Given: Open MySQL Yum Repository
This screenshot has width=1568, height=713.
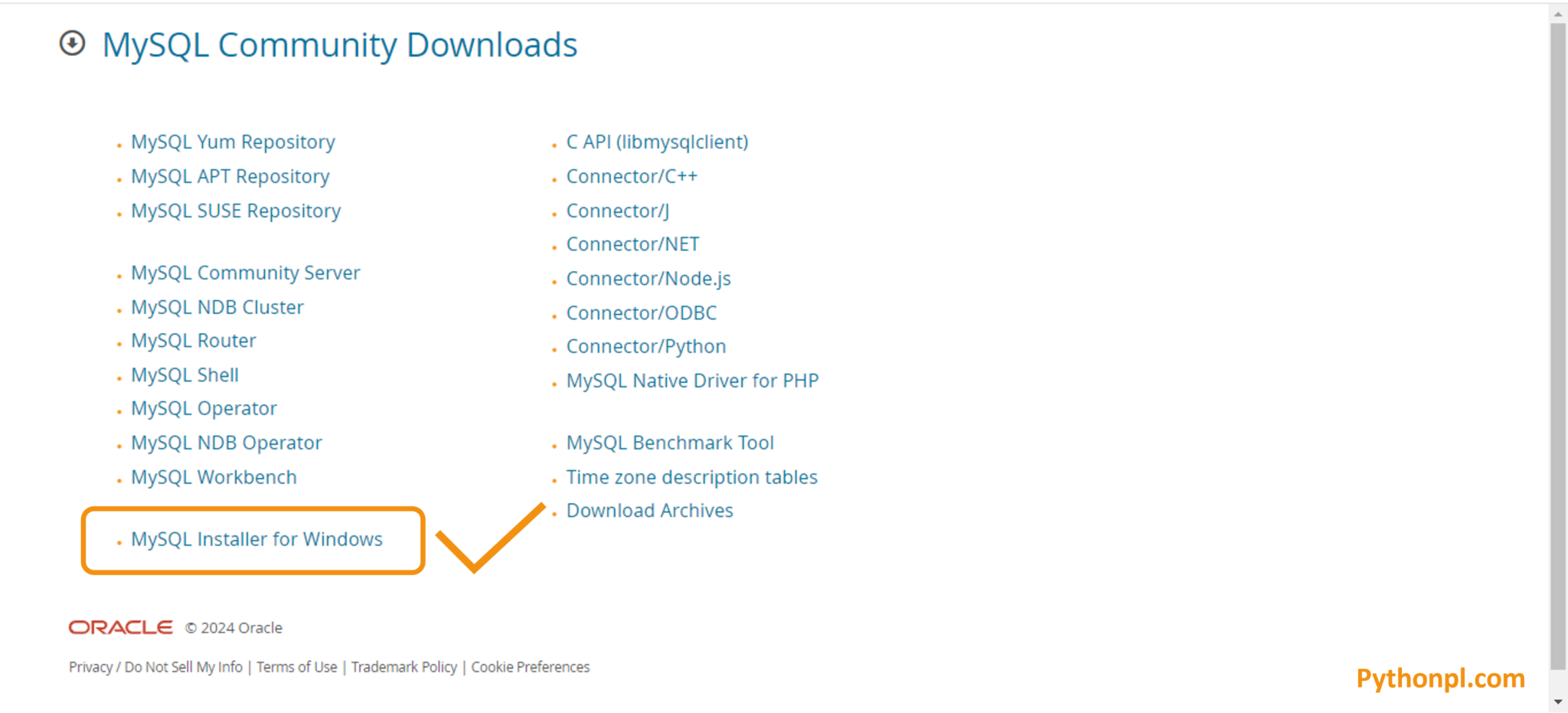Looking at the screenshot, I should pos(232,142).
